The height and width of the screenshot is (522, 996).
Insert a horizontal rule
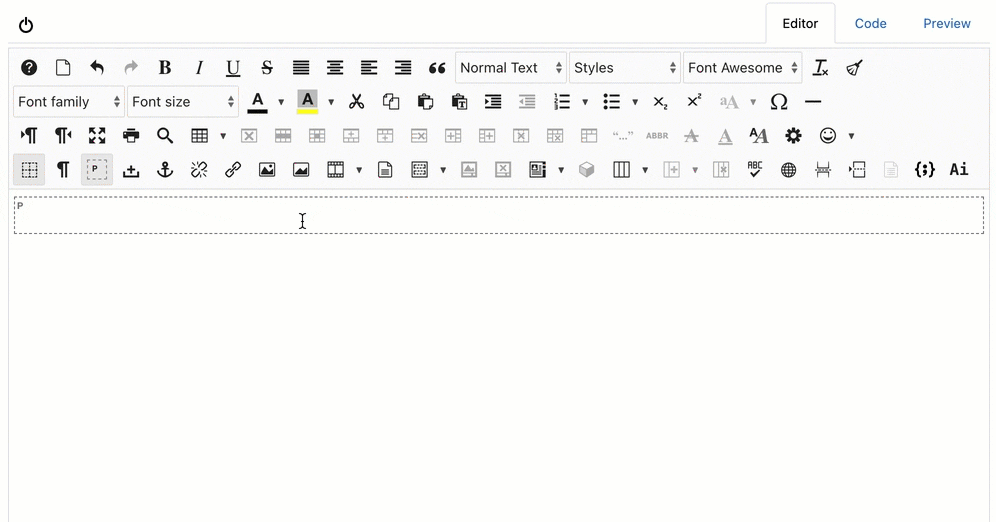[x=813, y=102]
